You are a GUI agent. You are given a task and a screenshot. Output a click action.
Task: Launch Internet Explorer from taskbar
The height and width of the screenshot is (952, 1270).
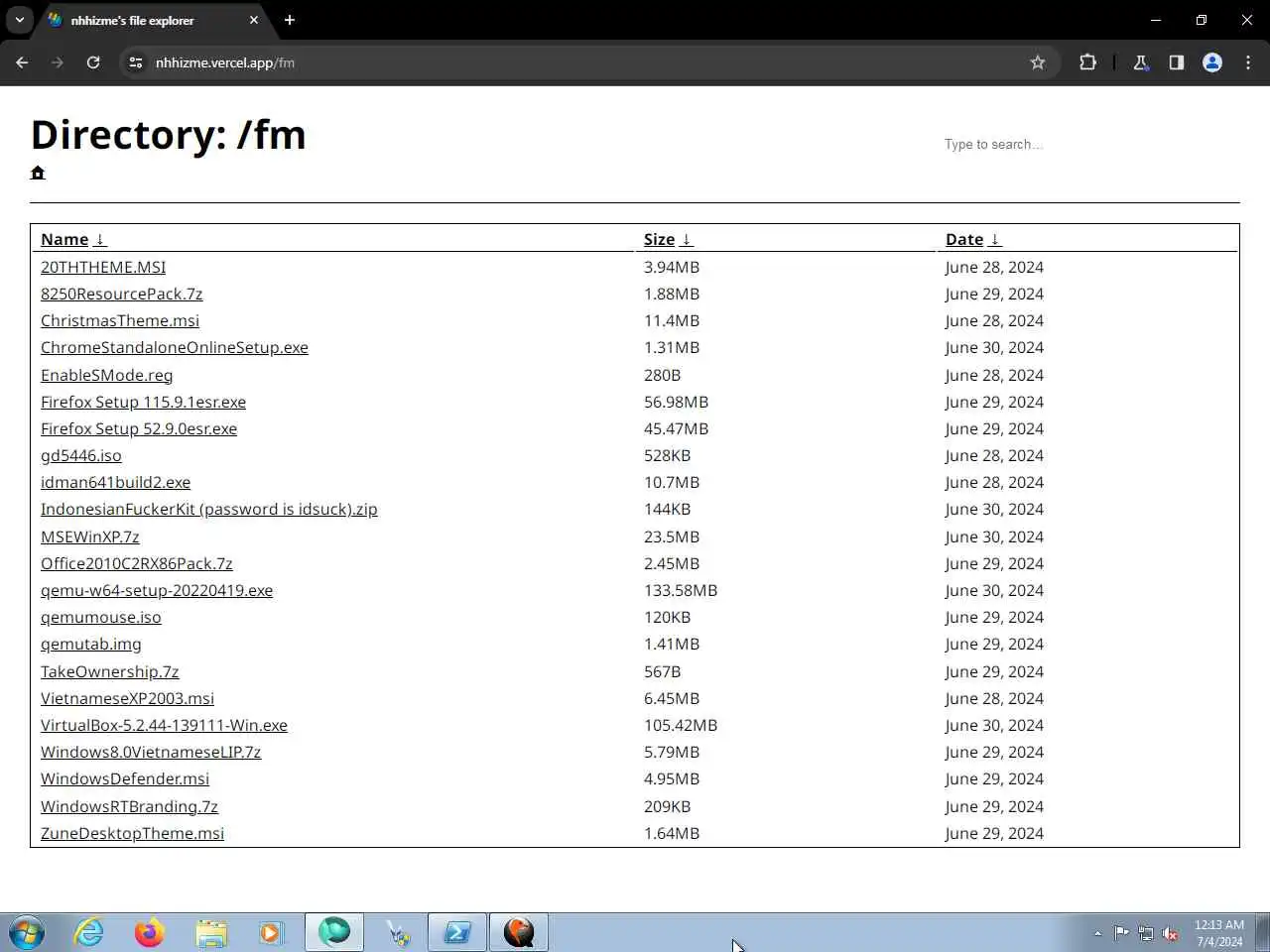tap(89, 932)
